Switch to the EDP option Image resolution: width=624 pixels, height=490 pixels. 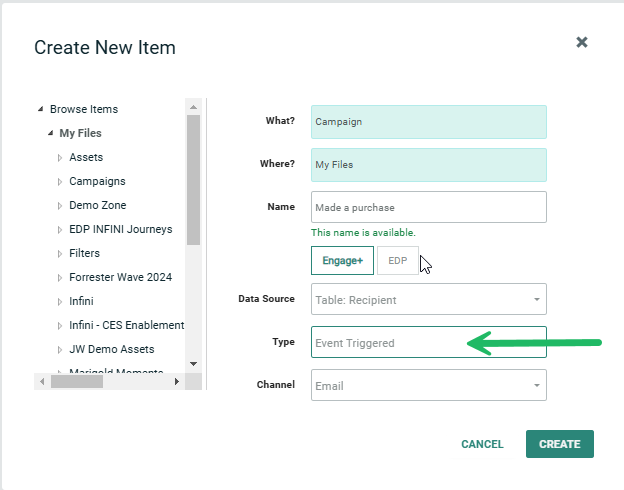[398, 261]
